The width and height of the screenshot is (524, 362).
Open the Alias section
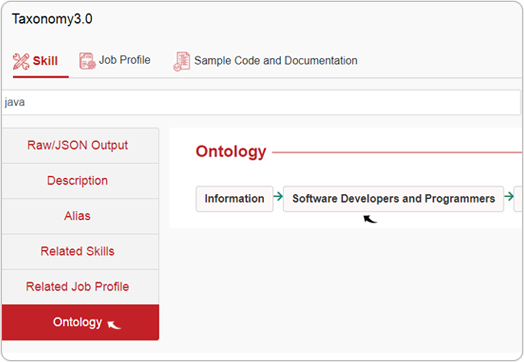[x=80, y=216]
